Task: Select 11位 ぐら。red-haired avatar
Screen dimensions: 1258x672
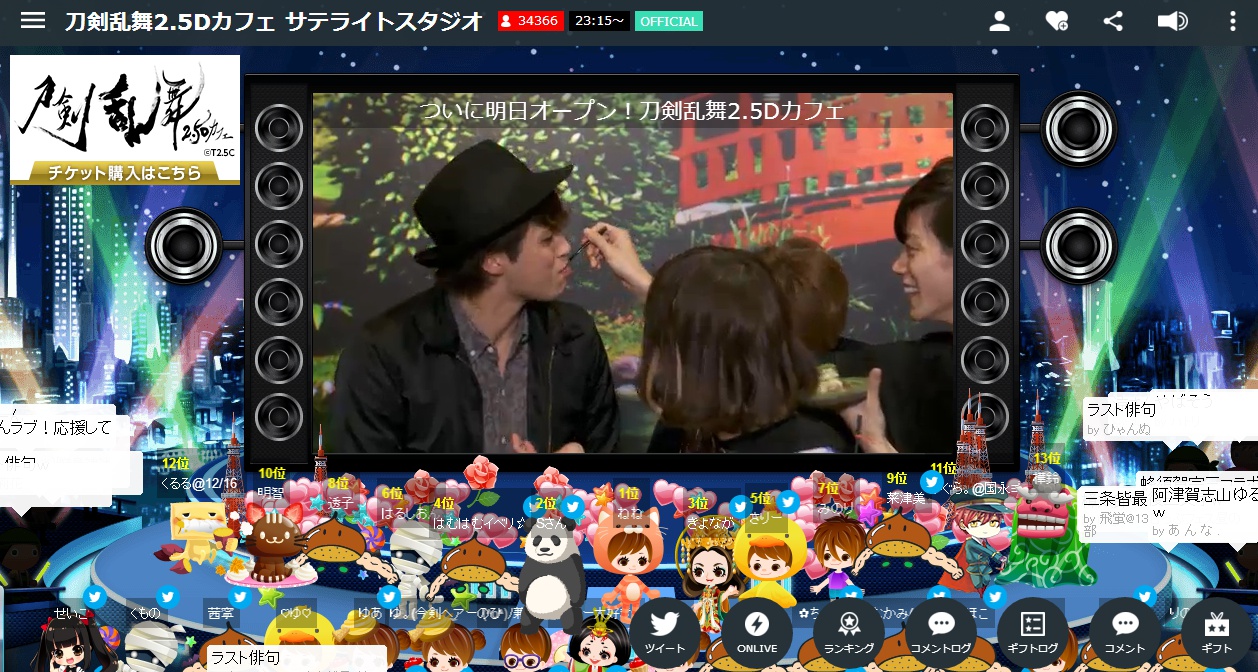Action: point(978,543)
